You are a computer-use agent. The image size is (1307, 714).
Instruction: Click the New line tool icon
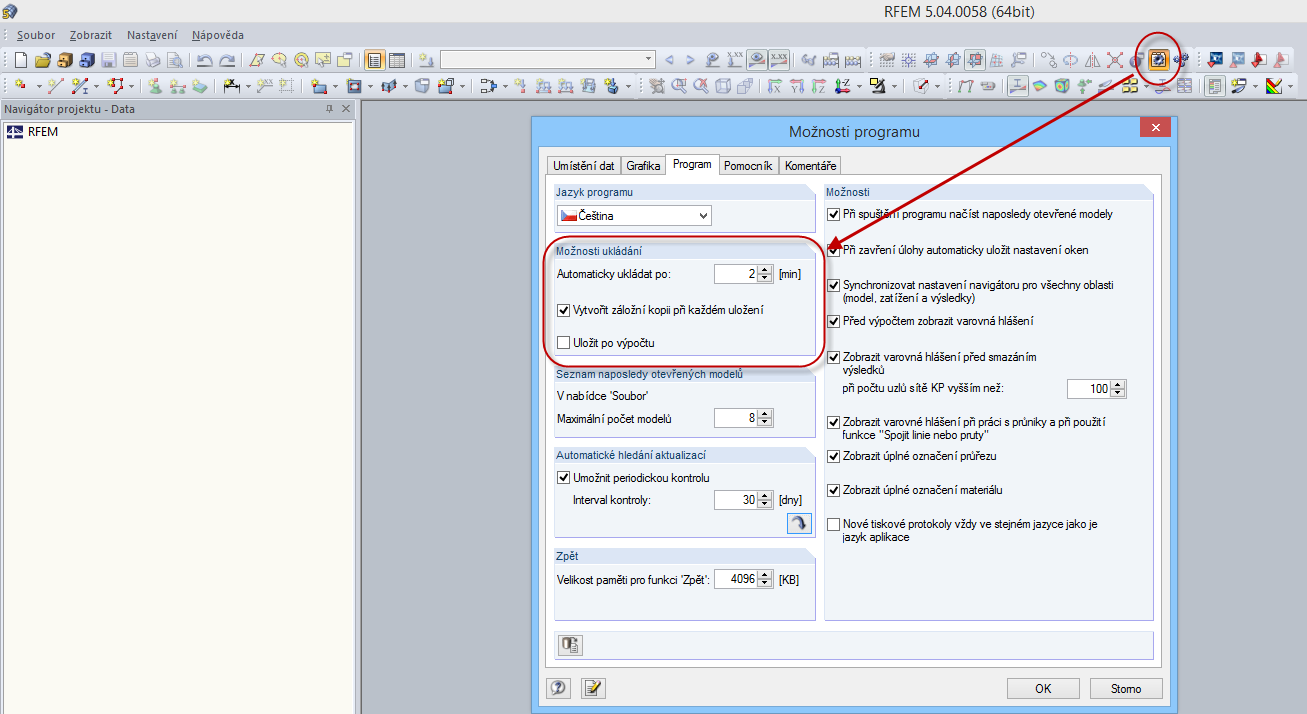coord(56,86)
